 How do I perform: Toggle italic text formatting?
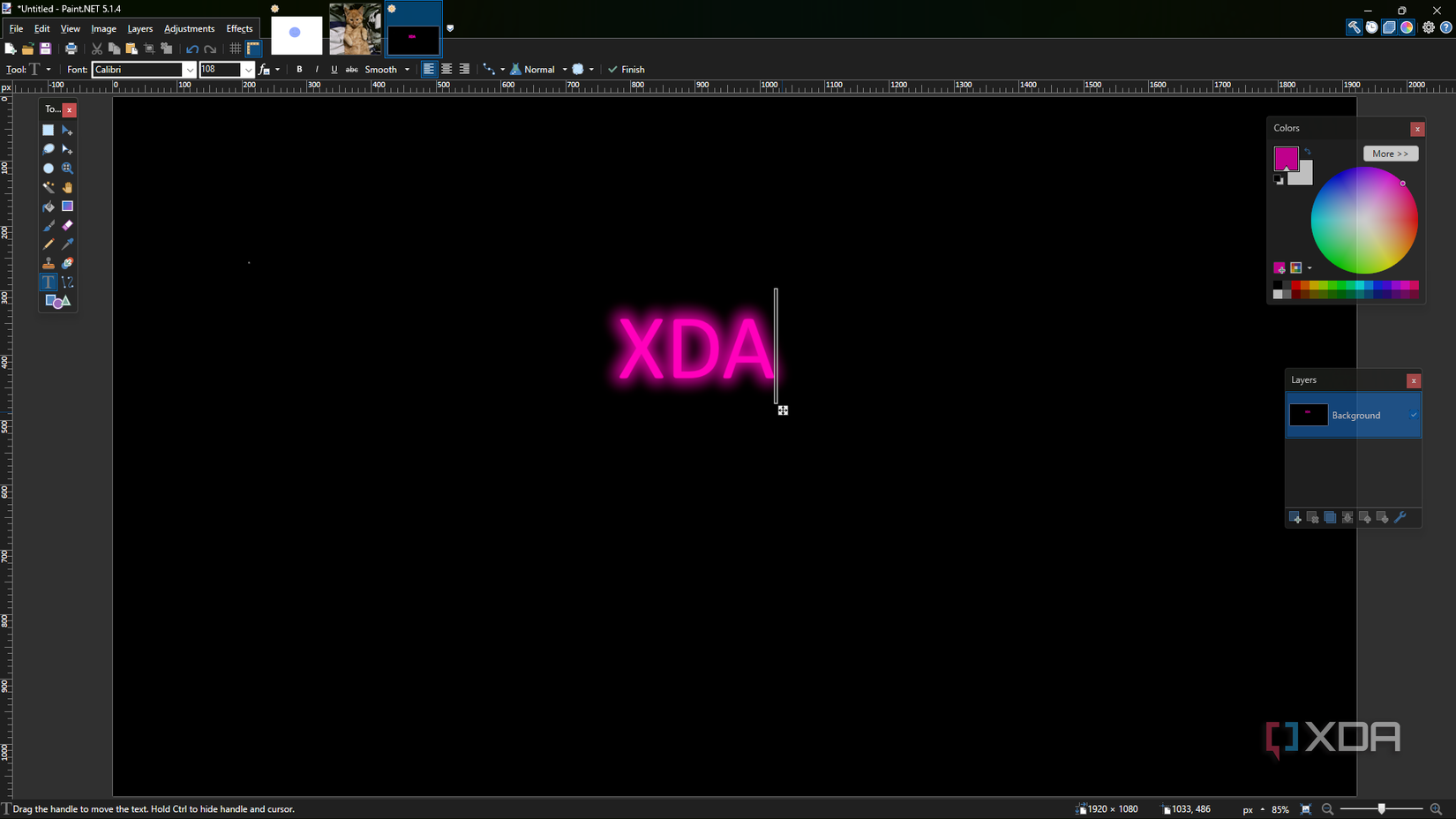317,69
